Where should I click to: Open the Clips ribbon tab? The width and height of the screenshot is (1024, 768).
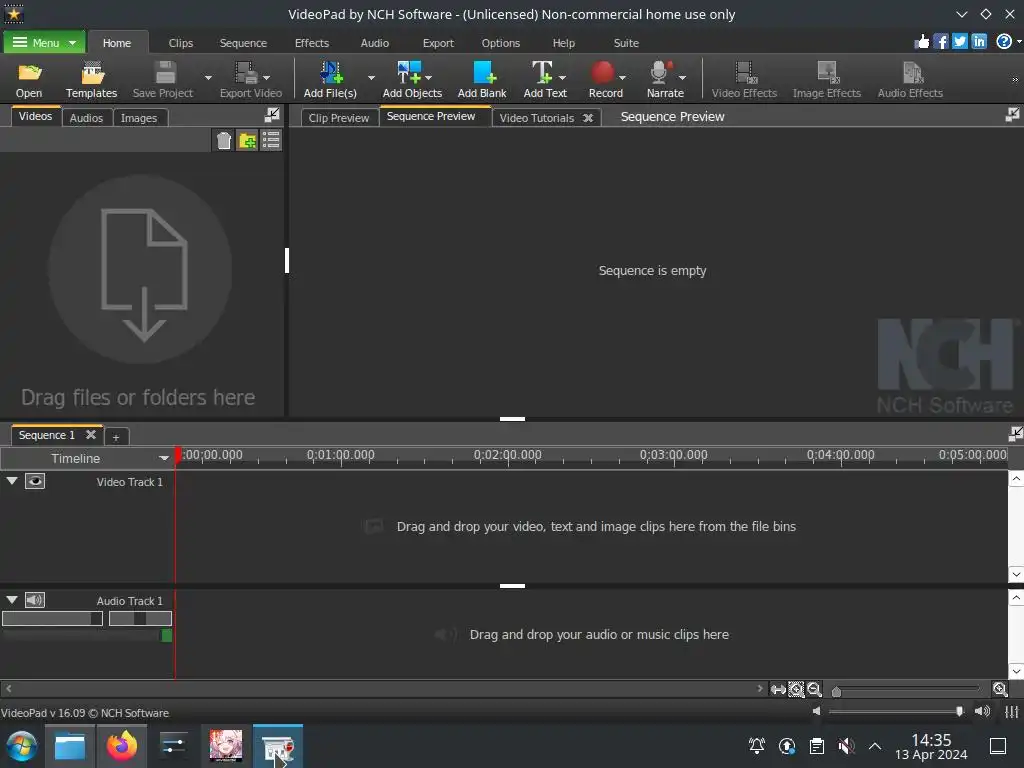[181, 43]
